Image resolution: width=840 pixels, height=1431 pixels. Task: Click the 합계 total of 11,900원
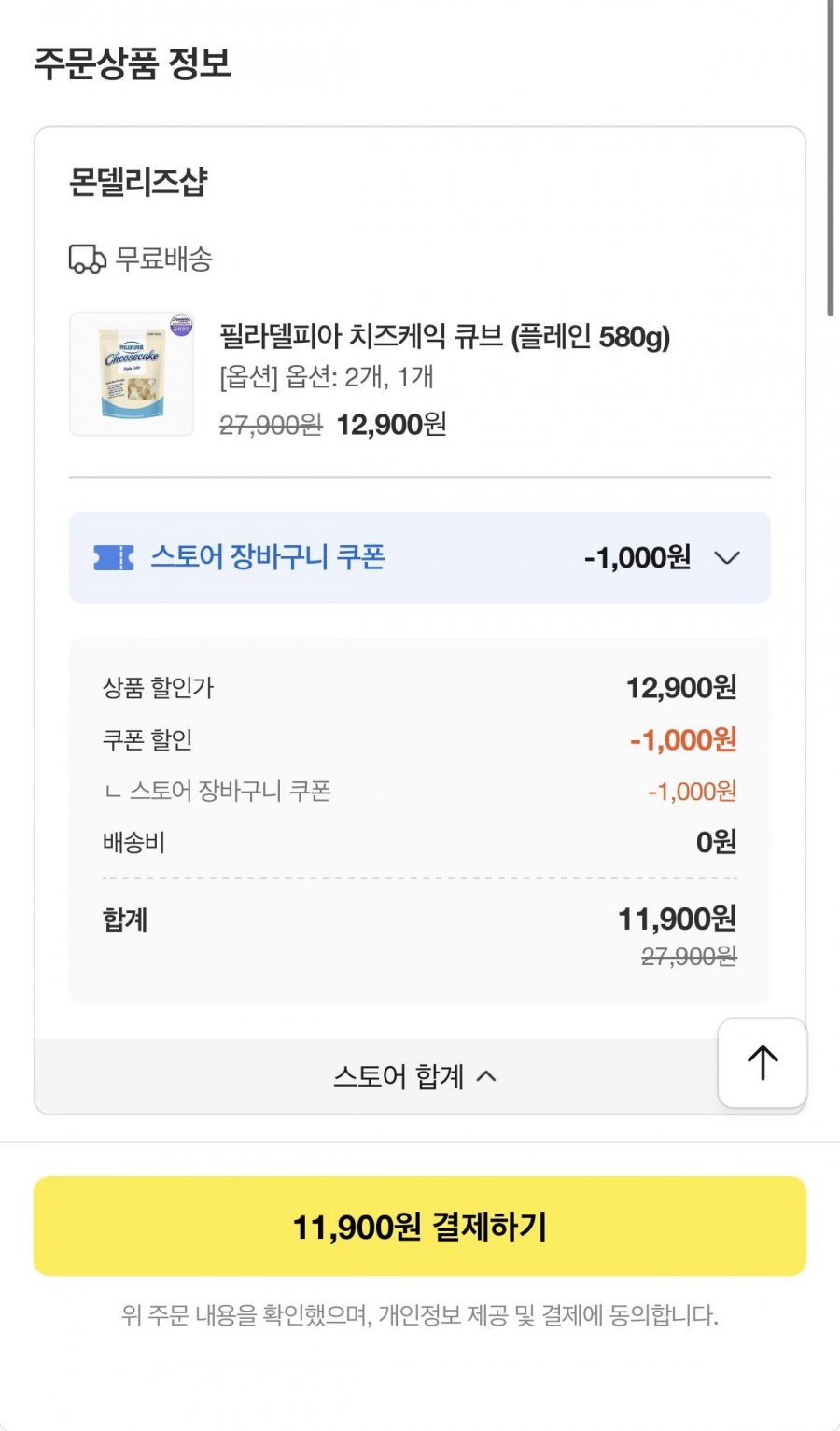pyautogui.click(x=677, y=919)
